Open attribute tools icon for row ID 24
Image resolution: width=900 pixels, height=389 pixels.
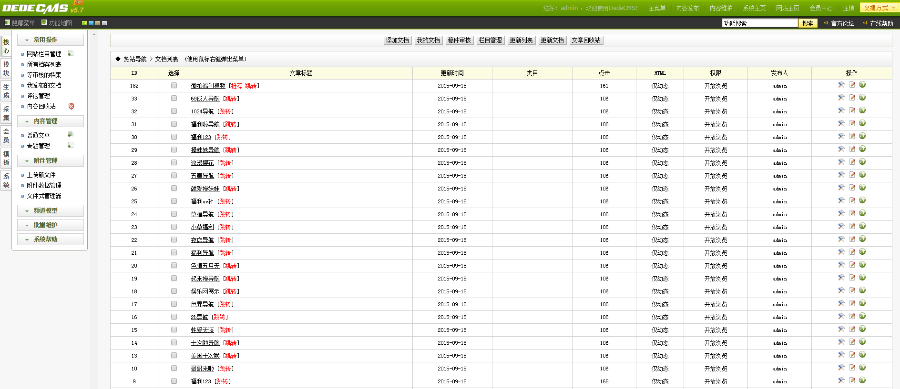click(x=841, y=213)
